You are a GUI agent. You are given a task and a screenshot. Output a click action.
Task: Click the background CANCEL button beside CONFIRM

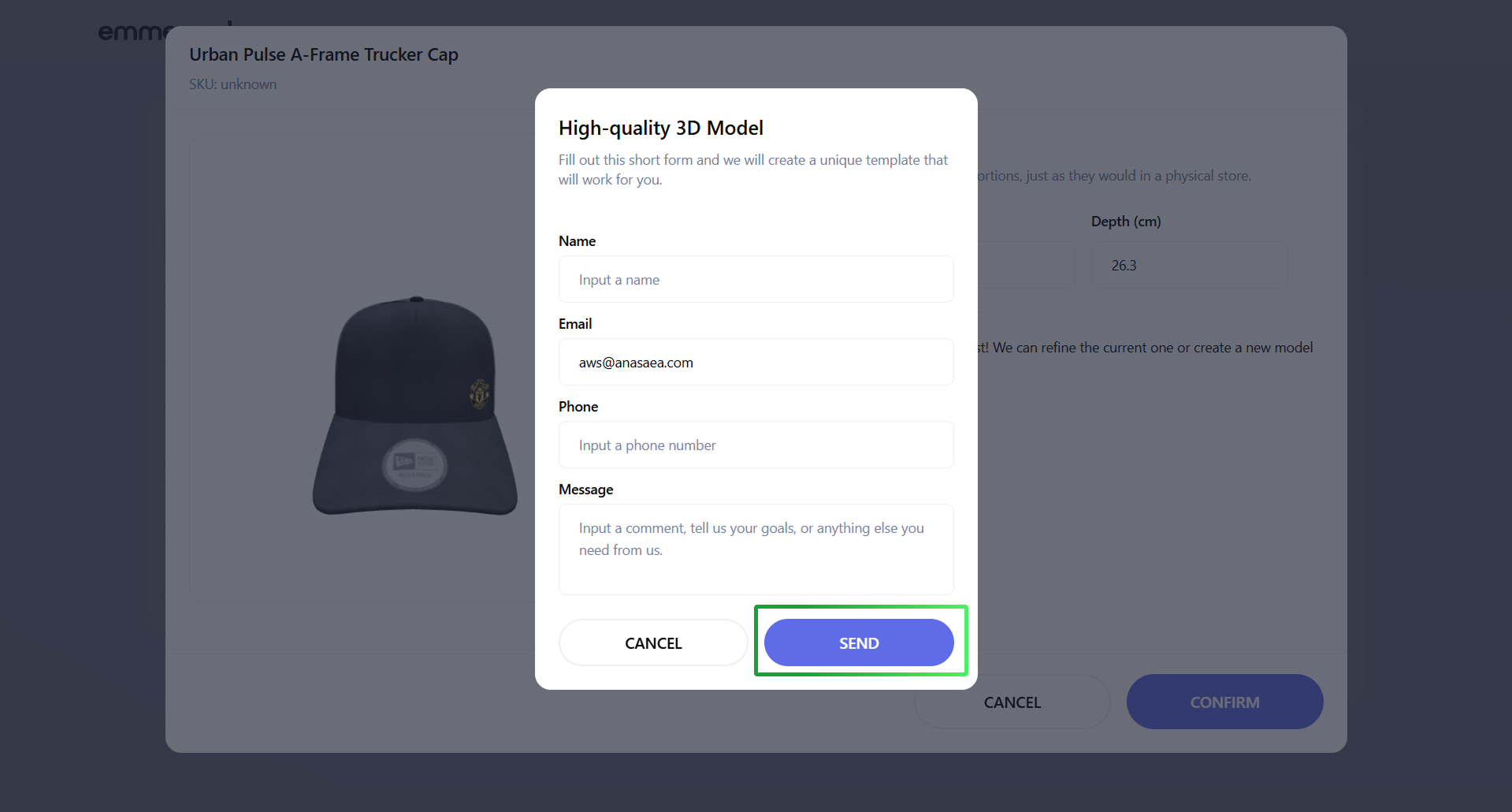(1012, 702)
